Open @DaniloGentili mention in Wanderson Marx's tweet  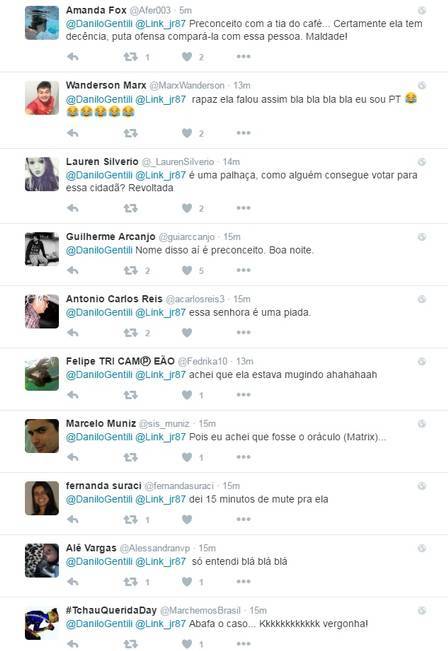(99, 99)
